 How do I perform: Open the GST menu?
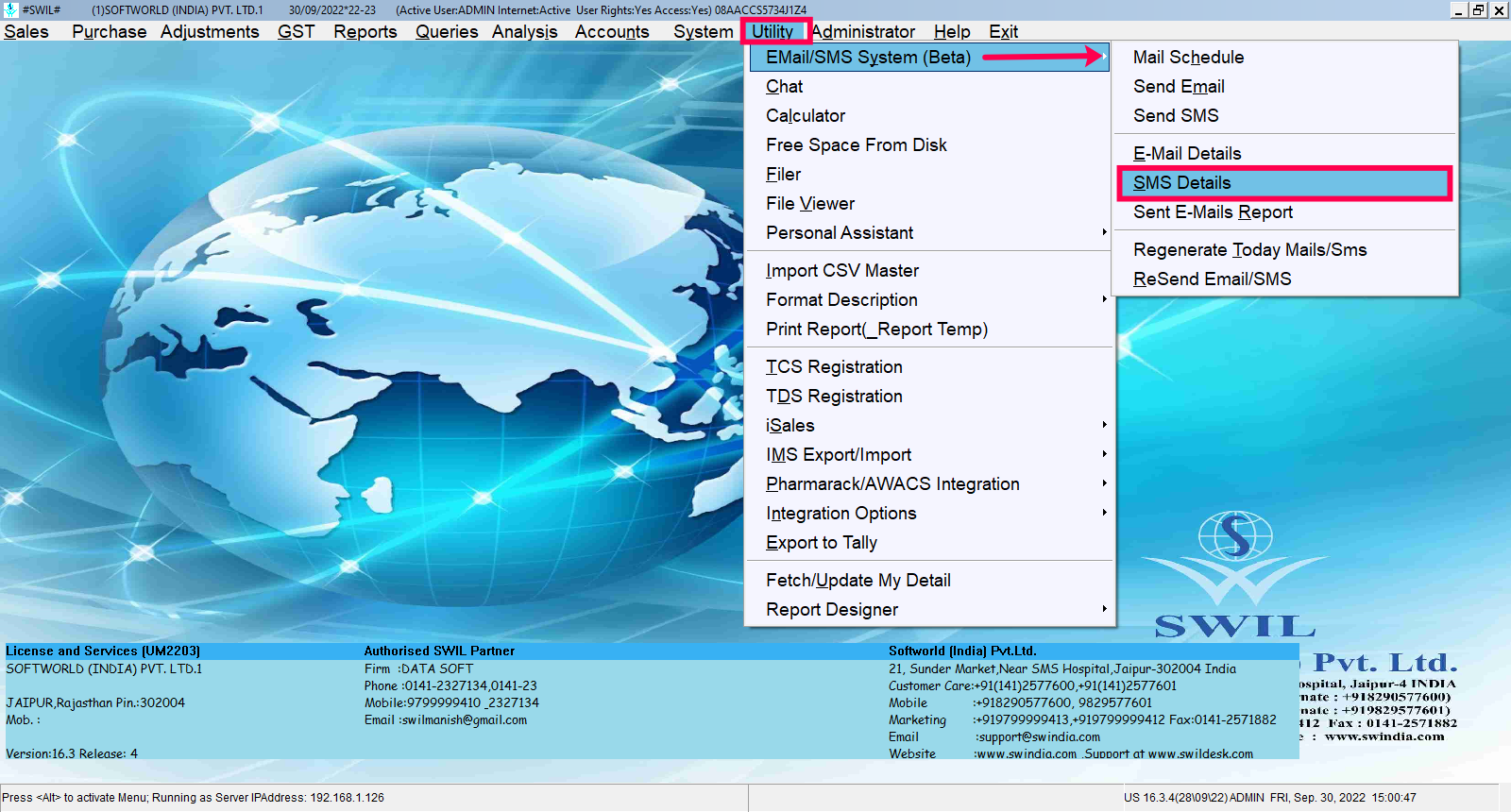[x=296, y=31]
